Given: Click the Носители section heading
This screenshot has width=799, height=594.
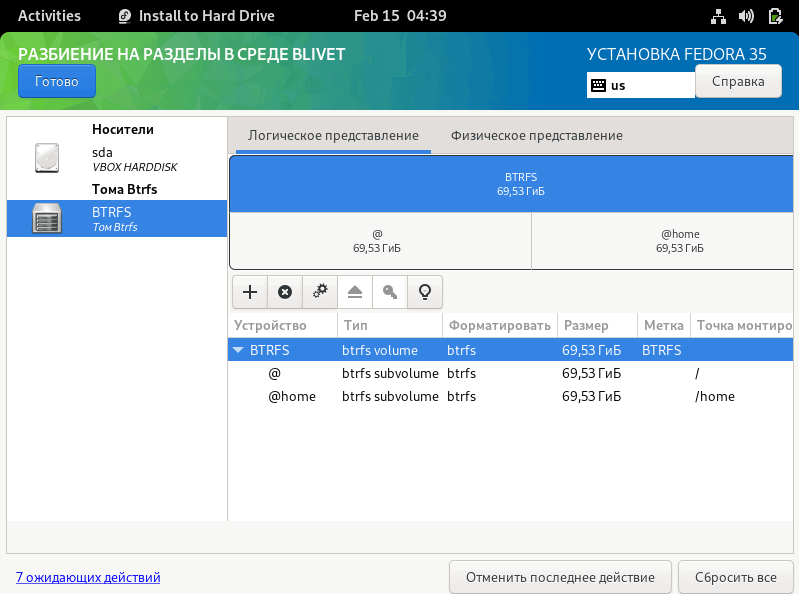Looking at the screenshot, I should click(x=123, y=129).
